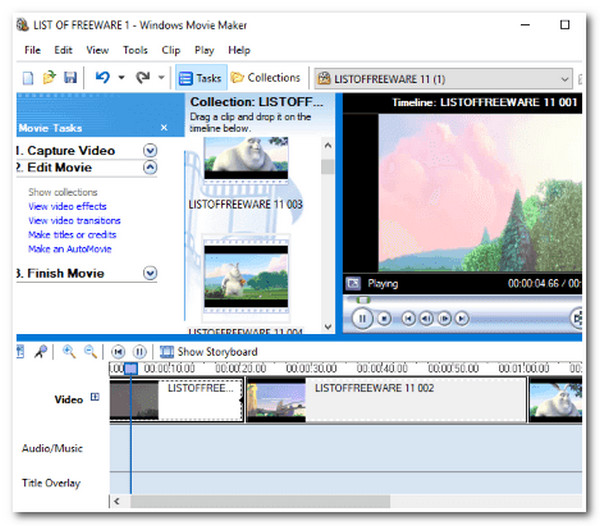Toggle the Tasks pane button
Image resolution: width=600 pixels, height=526 pixels.
(x=201, y=78)
